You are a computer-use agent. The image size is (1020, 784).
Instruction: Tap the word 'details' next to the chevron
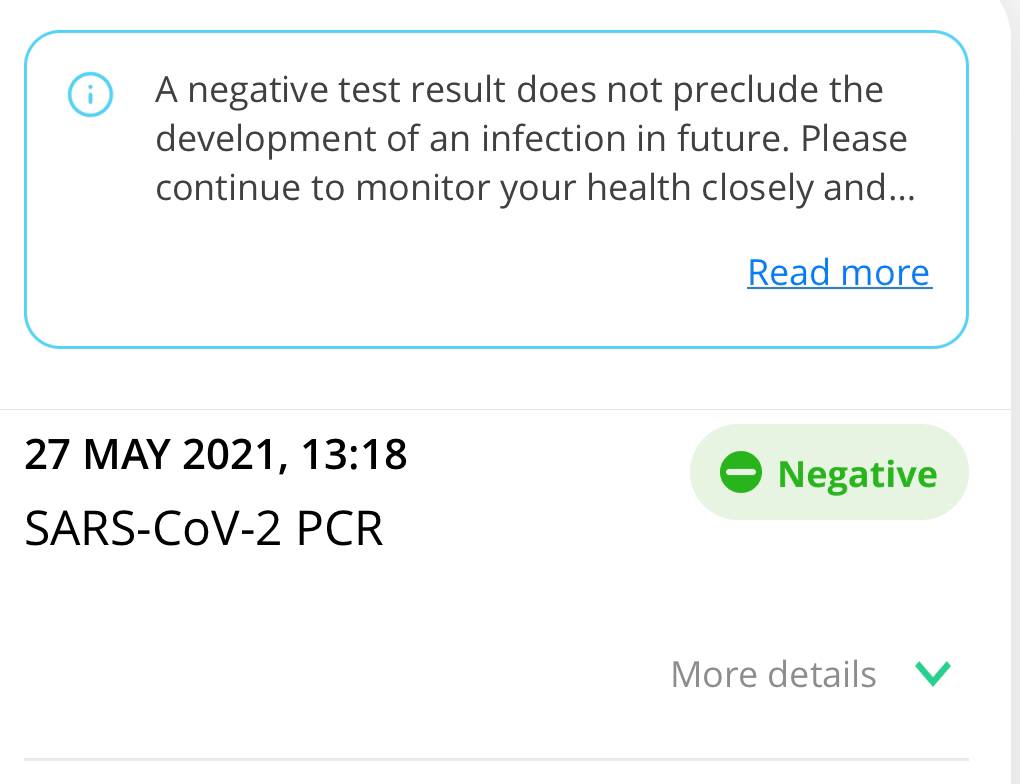point(822,674)
